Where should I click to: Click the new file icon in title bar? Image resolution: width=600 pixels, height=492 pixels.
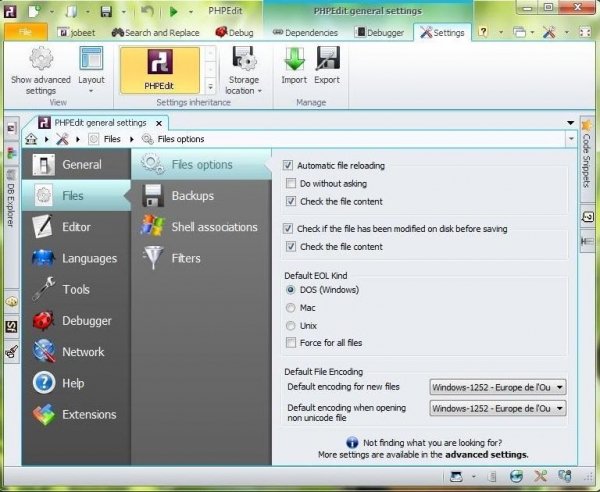pos(34,11)
